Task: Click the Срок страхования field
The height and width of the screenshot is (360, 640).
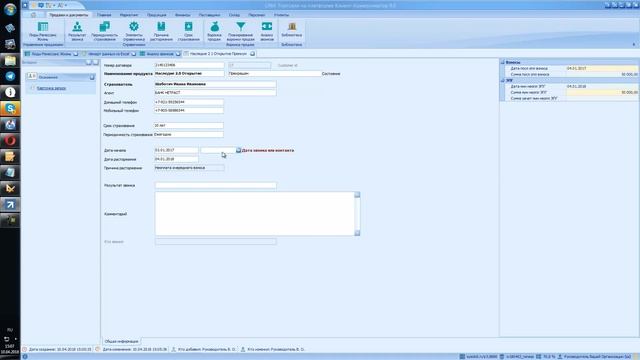Action: click(x=189, y=126)
